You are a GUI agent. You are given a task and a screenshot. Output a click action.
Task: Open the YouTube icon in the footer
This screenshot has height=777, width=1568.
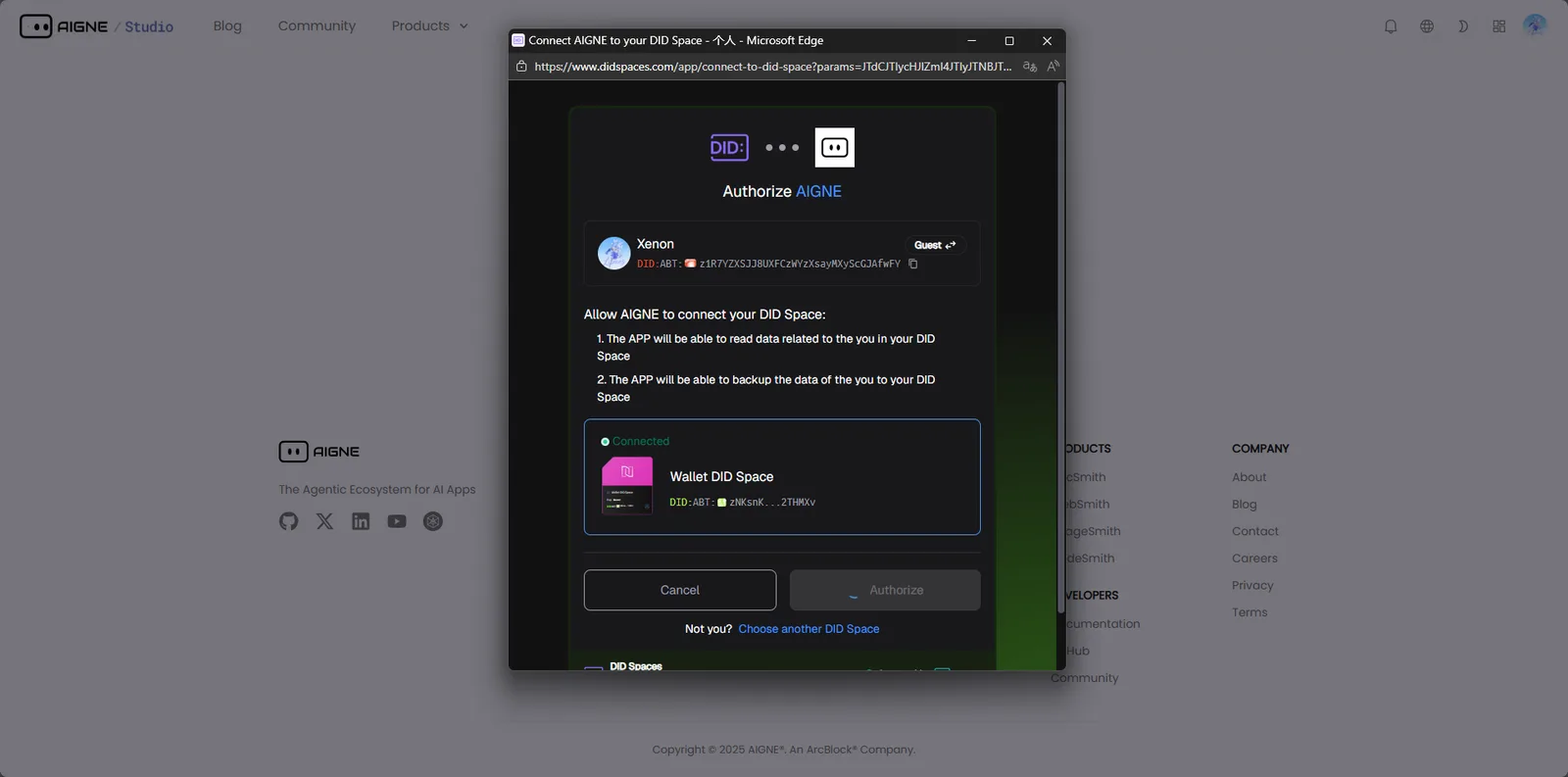(x=397, y=521)
